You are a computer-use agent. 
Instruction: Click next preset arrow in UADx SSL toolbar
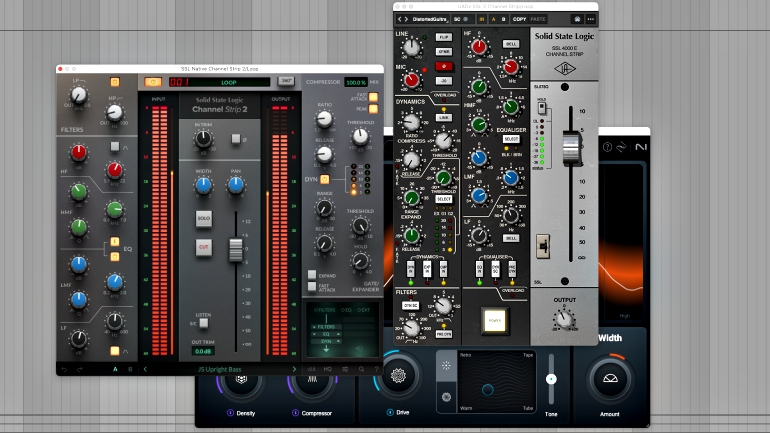click(406, 19)
